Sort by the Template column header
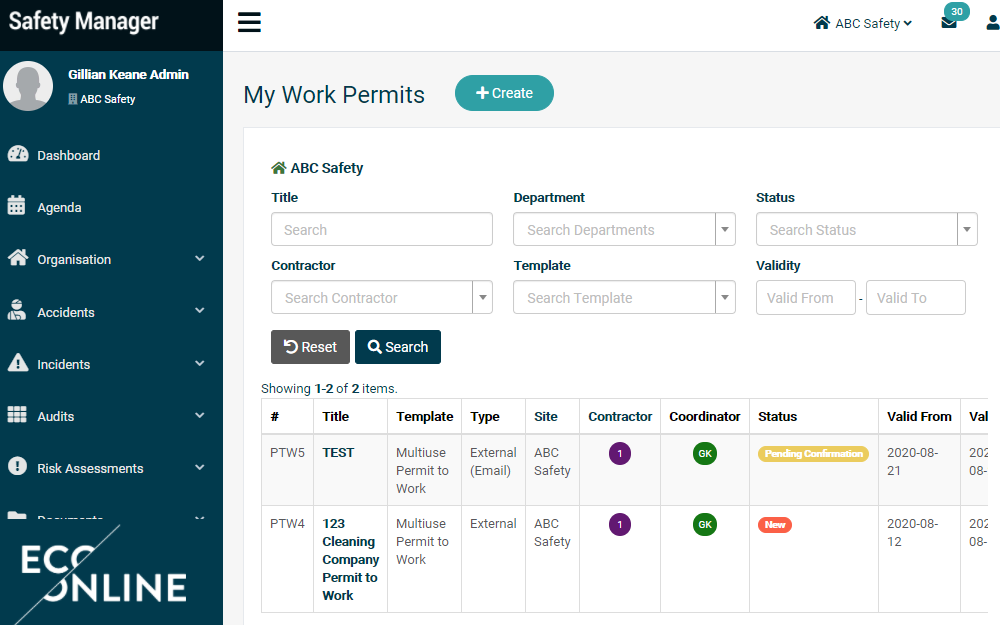Screen dimensions: 1000x625 [x=425, y=416]
